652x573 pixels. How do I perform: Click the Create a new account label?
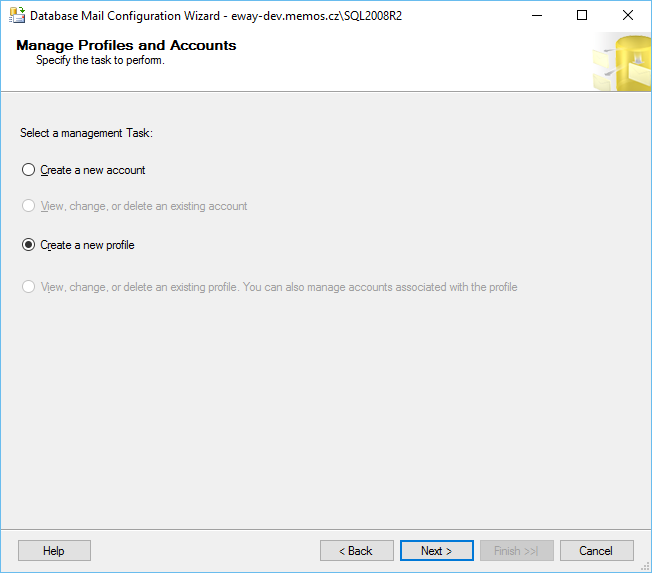[93, 170]
